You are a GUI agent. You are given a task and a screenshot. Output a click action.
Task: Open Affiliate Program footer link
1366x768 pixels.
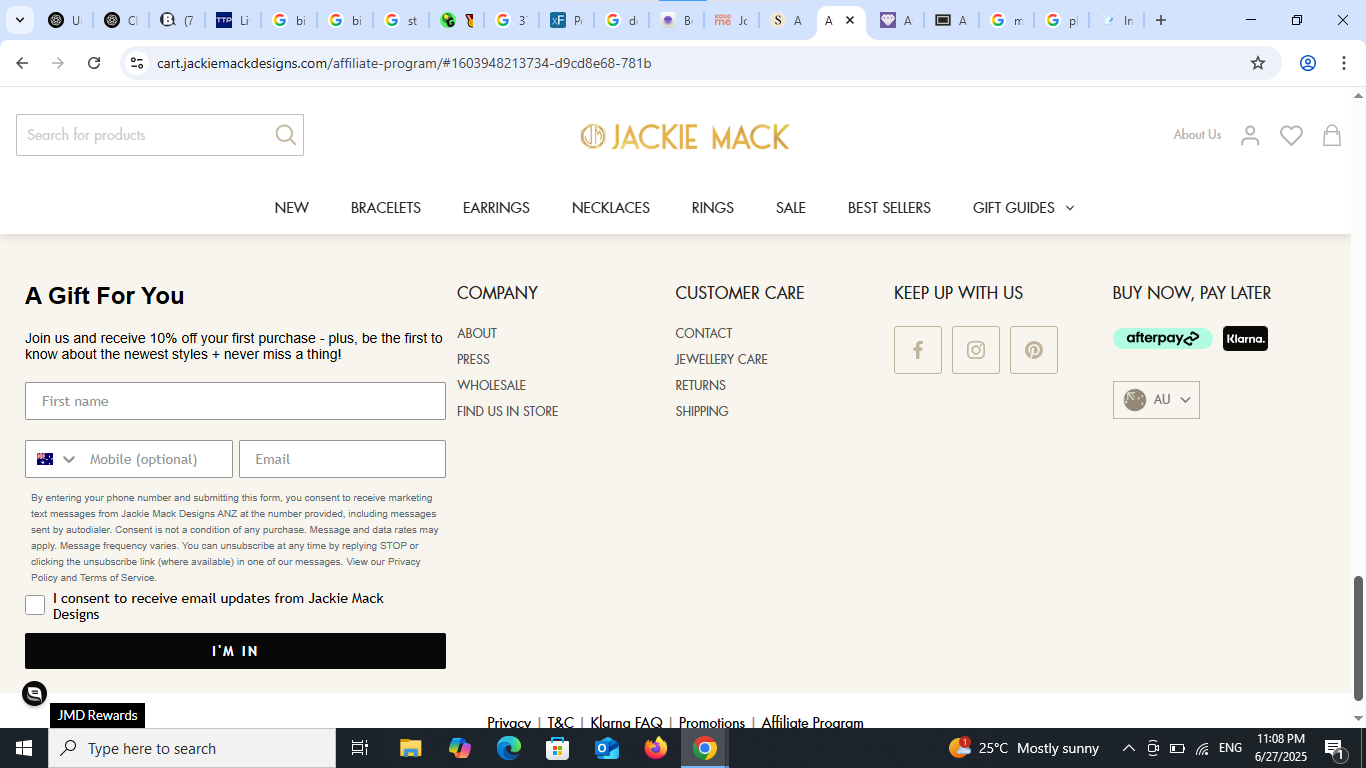tap(812, 722)
